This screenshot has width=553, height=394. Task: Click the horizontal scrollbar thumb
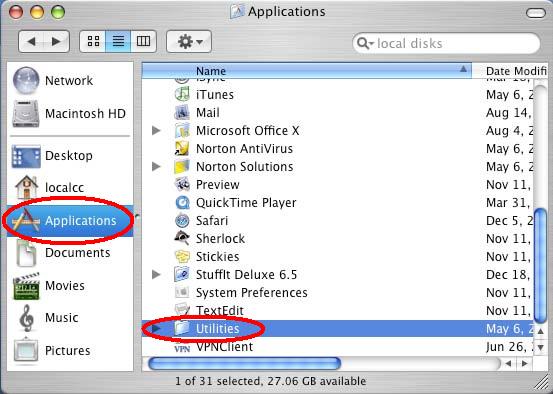click(244, 363)
